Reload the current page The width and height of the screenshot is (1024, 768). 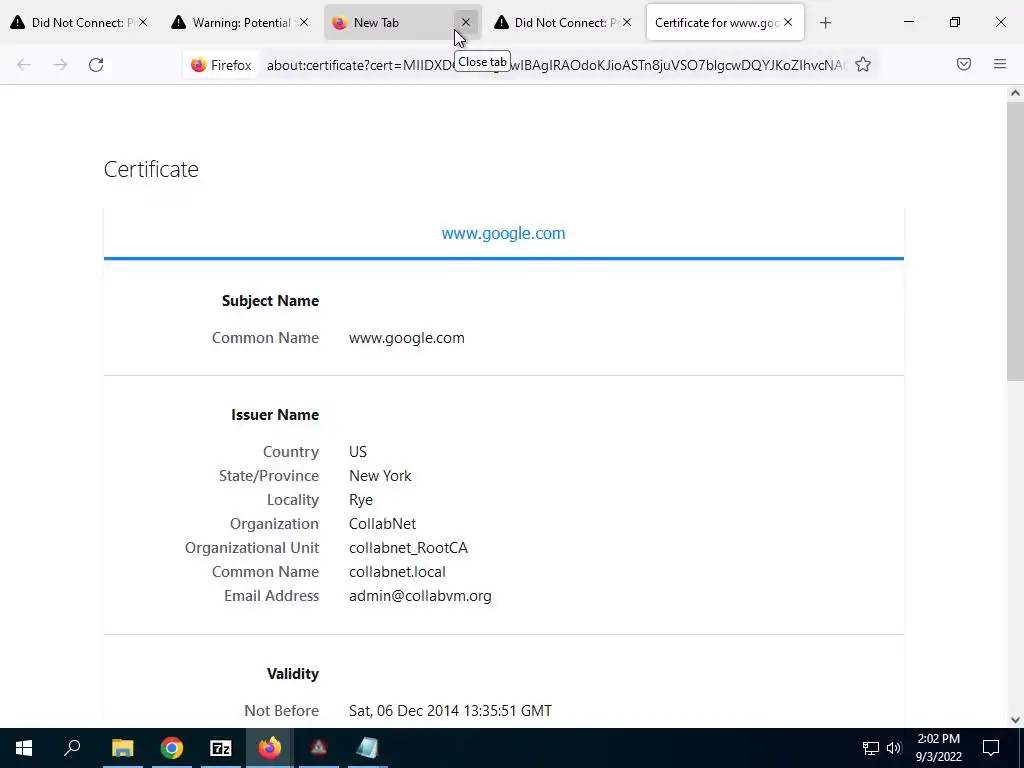pyautogui.click(x=96, y=65)
